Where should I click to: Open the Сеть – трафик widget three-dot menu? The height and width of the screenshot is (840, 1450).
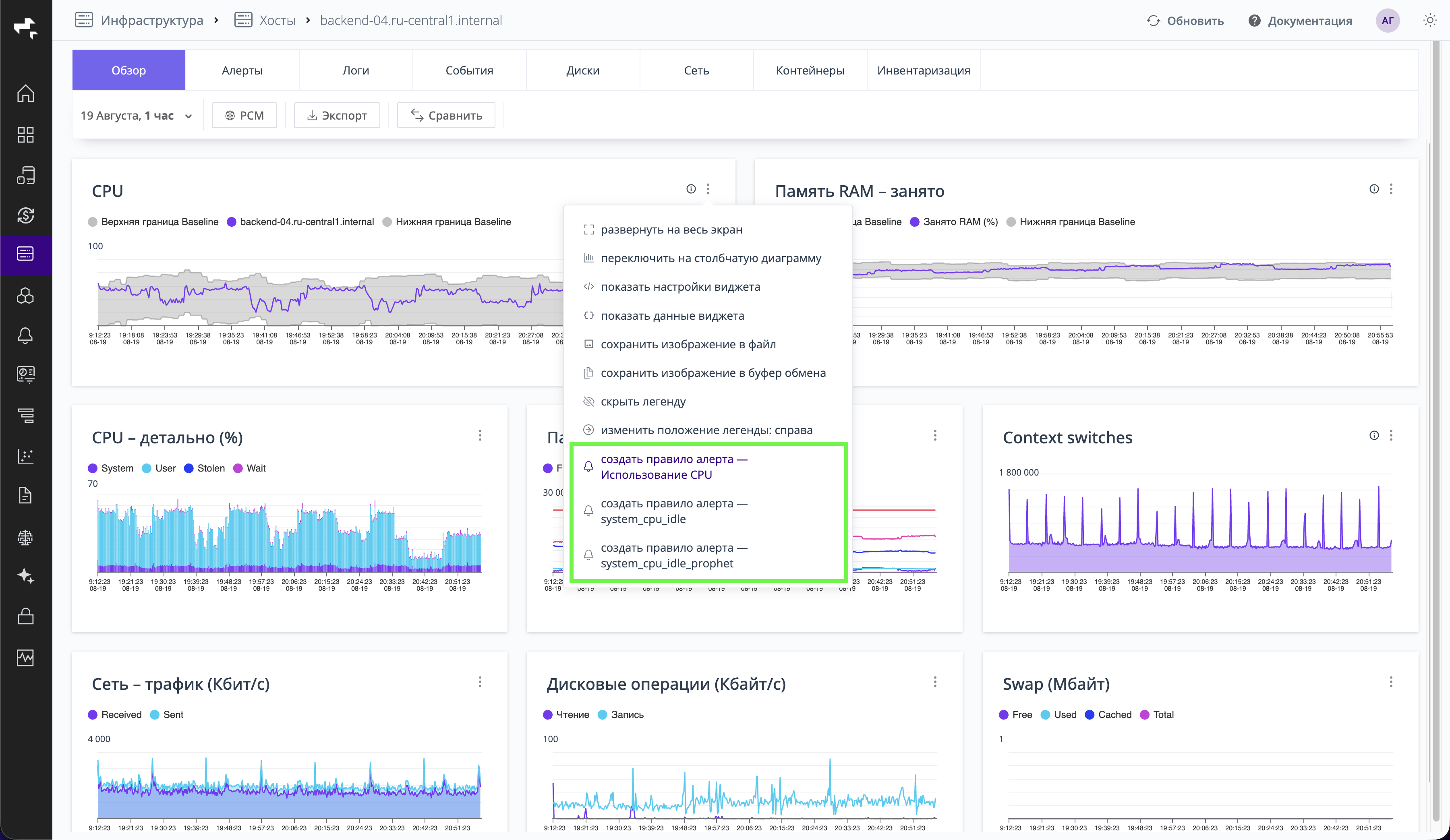480,682
